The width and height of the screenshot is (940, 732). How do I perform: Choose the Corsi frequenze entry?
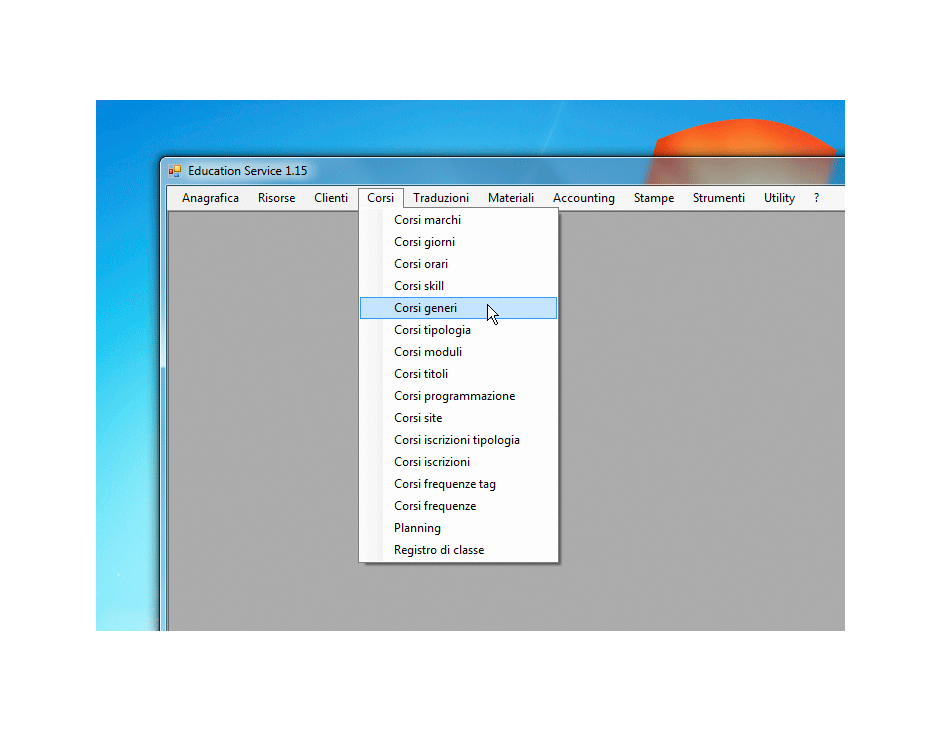click(459, 506)
